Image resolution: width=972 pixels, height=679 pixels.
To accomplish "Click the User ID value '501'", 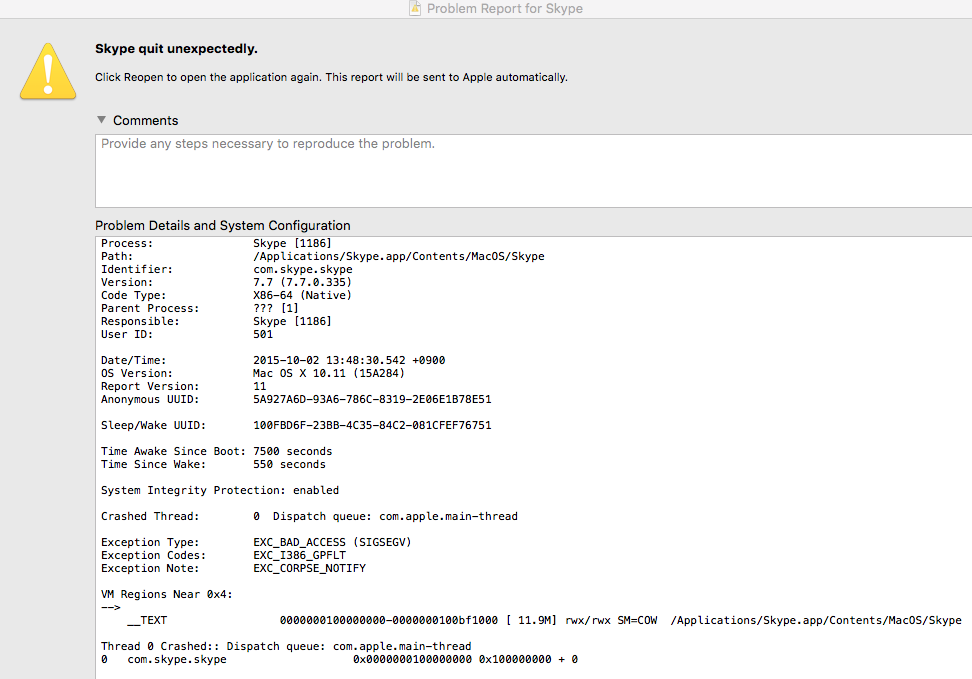I will [x=263, y=334].
